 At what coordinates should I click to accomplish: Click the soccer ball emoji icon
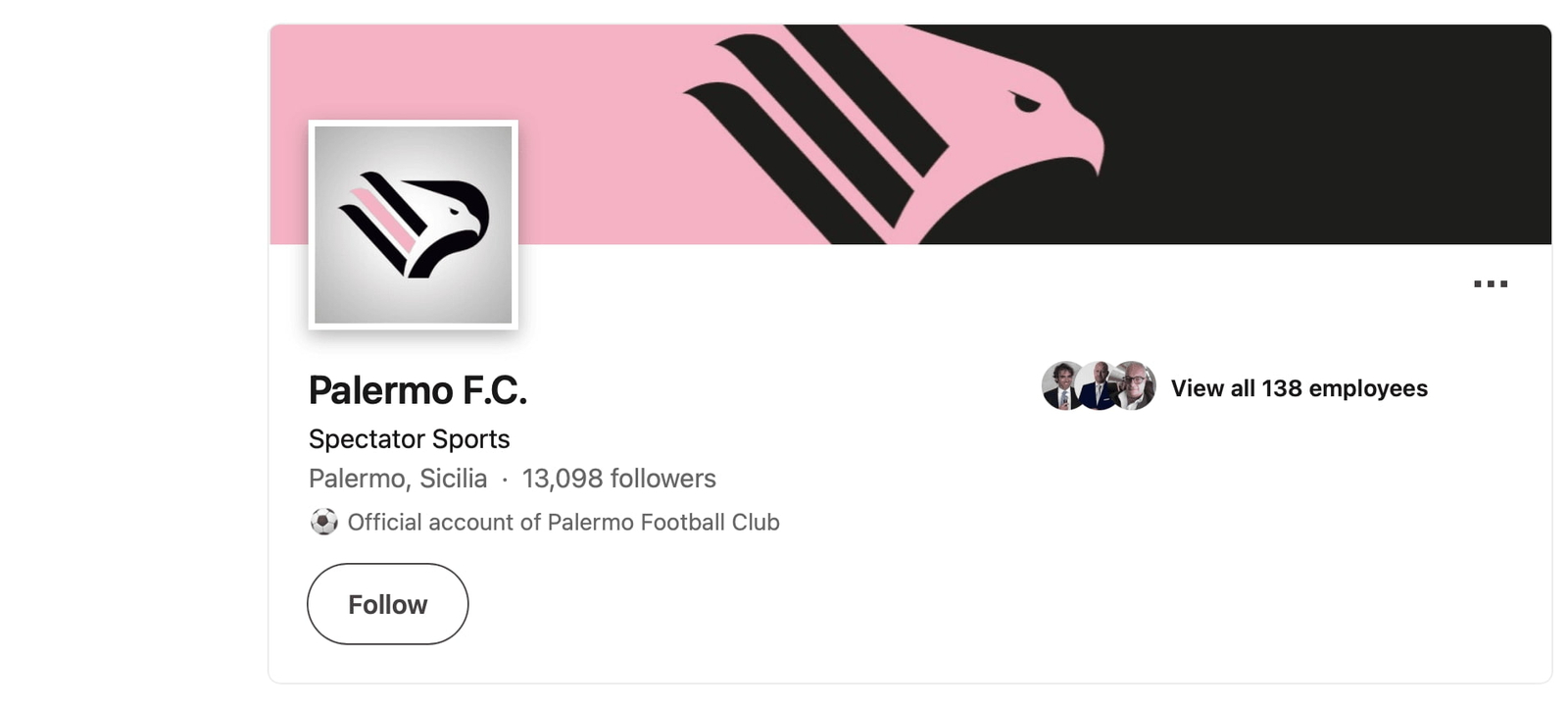[323, 522]
